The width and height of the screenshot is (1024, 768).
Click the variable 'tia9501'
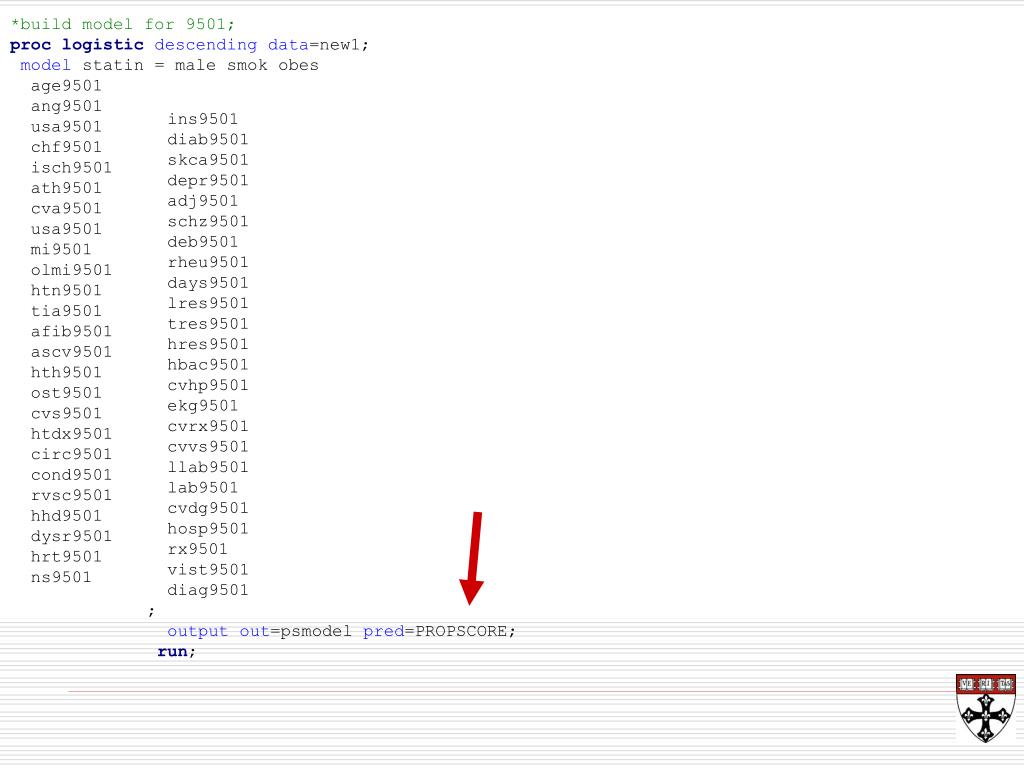66,311
